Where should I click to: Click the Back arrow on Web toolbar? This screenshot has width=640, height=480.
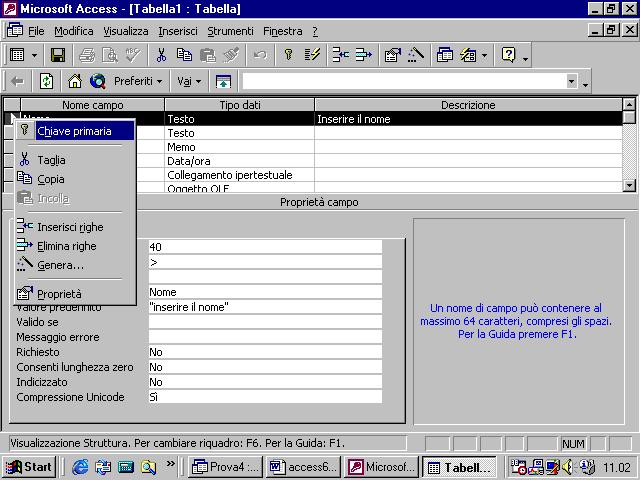[x=17, y=82]
